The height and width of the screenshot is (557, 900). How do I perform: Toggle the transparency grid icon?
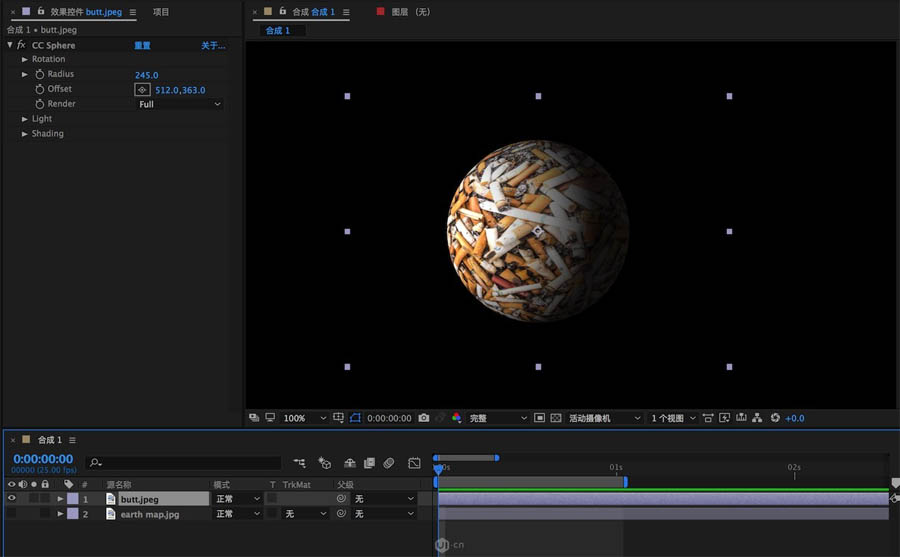click(556, 418)
